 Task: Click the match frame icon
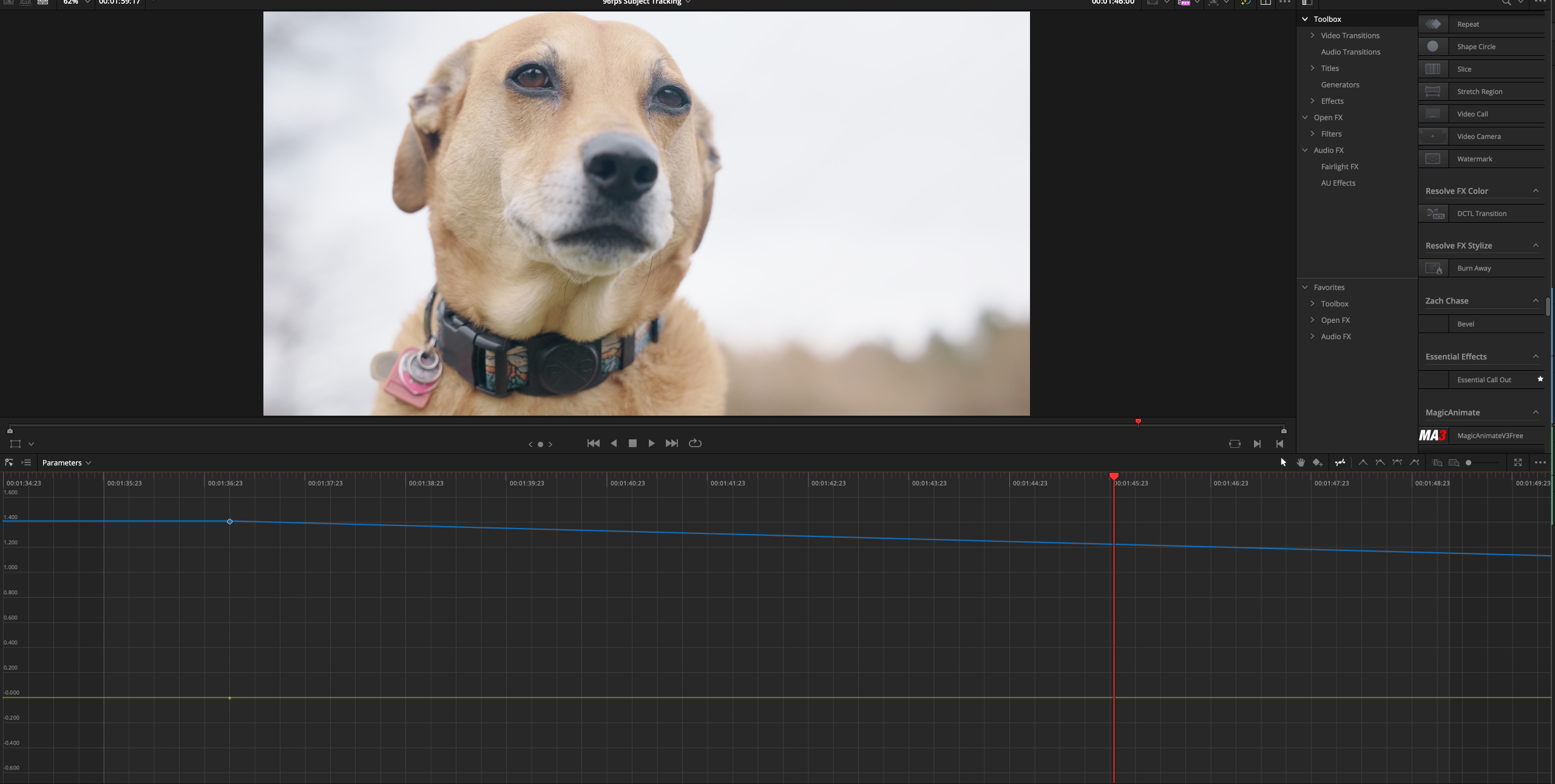pyautogui.click(x=1235, y=444)
